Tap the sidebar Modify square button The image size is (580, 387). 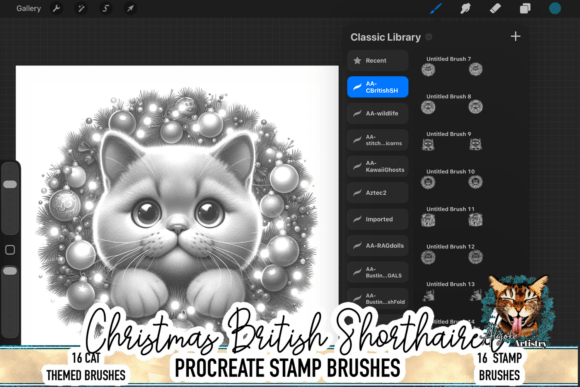point(10,250)
